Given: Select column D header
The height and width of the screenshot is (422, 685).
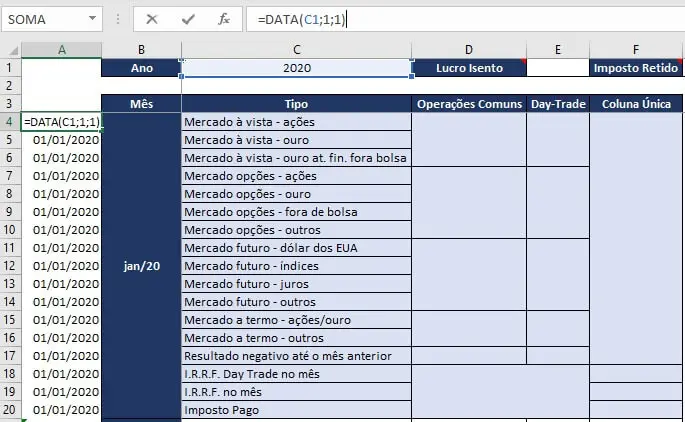Looking at the screenshot, I should coord(469,50).
